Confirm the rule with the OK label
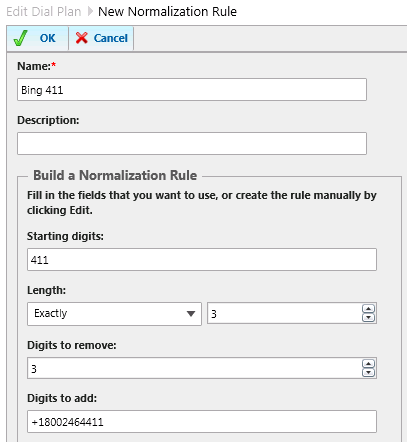This screenshot has width=407, height=442. coord(48,38)
